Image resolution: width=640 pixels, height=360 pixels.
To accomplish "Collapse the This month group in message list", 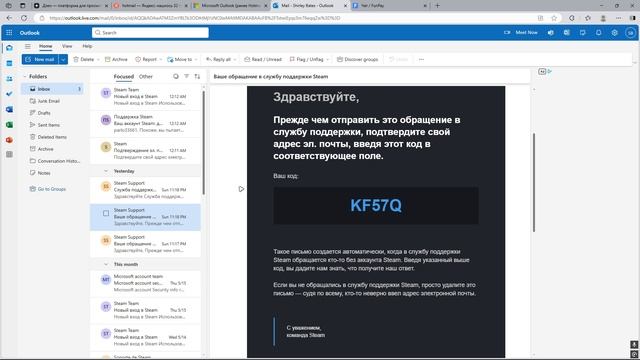I will point(106,264).
